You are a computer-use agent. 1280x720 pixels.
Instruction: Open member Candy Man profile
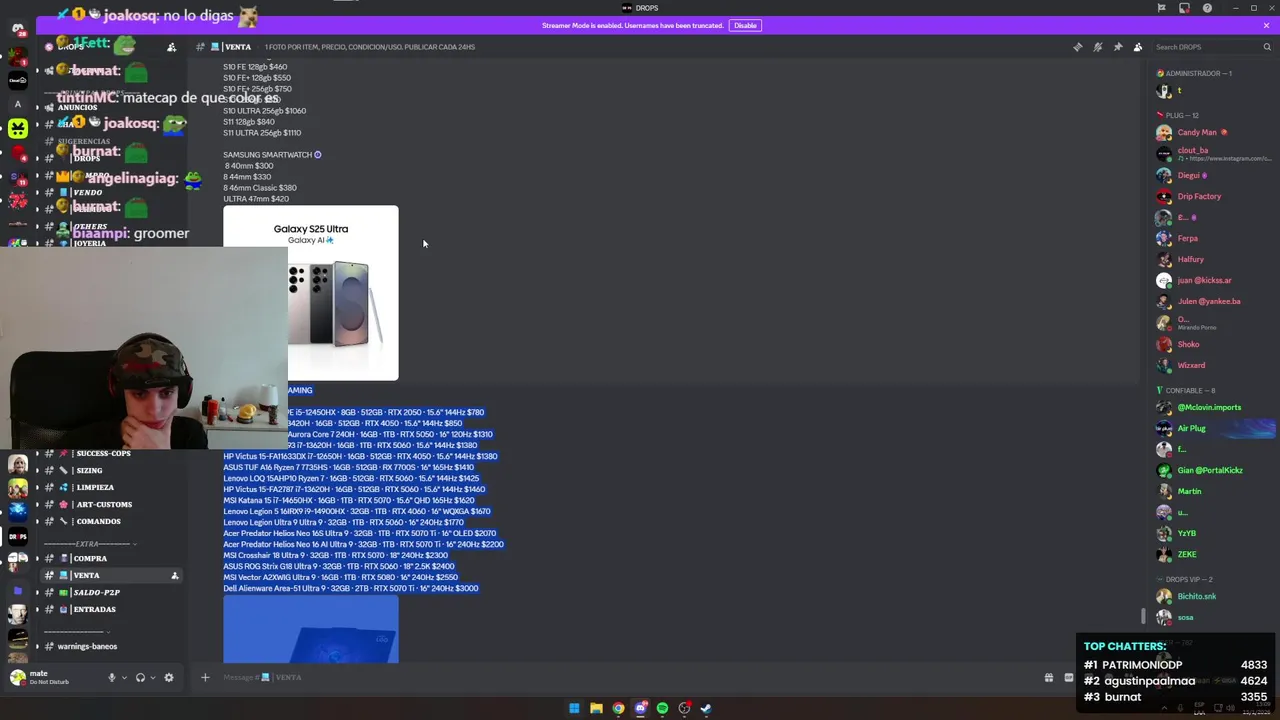click(x=1196, y=132)
